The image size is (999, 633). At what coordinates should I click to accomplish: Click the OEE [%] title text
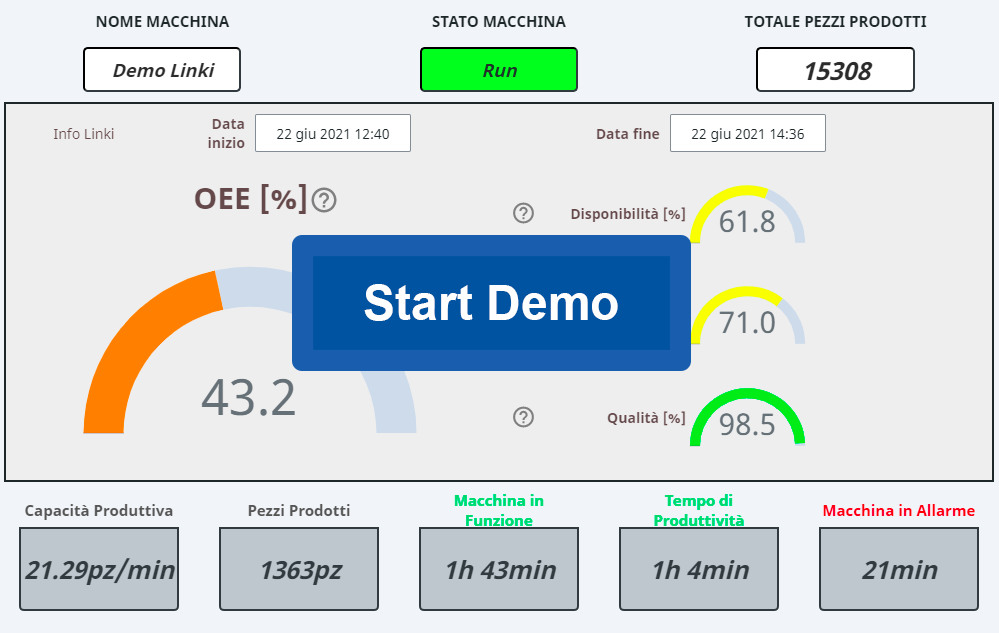(251, 199)
